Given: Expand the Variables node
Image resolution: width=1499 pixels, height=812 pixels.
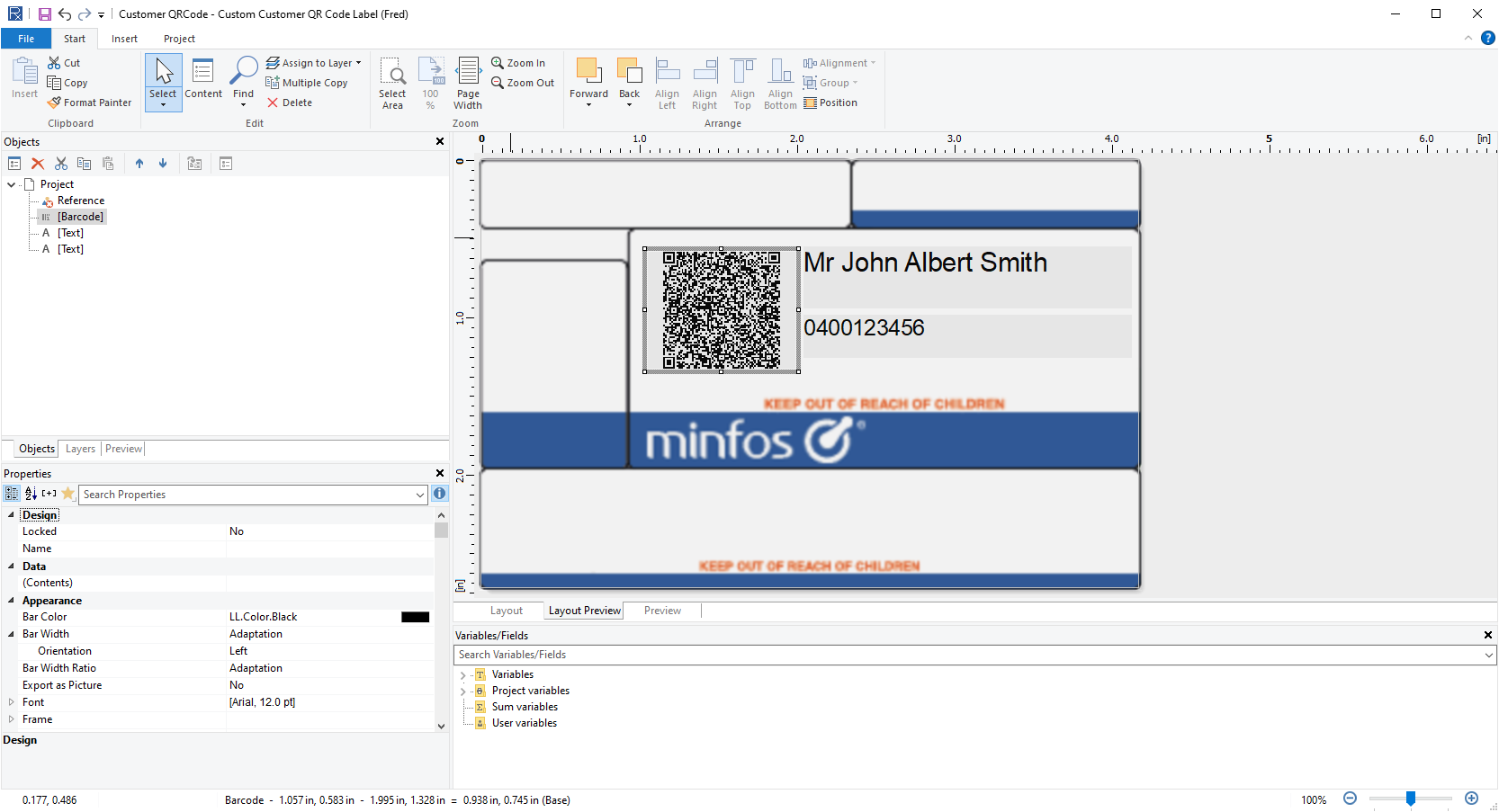Looking at the screenshot, I should (463, 674).
